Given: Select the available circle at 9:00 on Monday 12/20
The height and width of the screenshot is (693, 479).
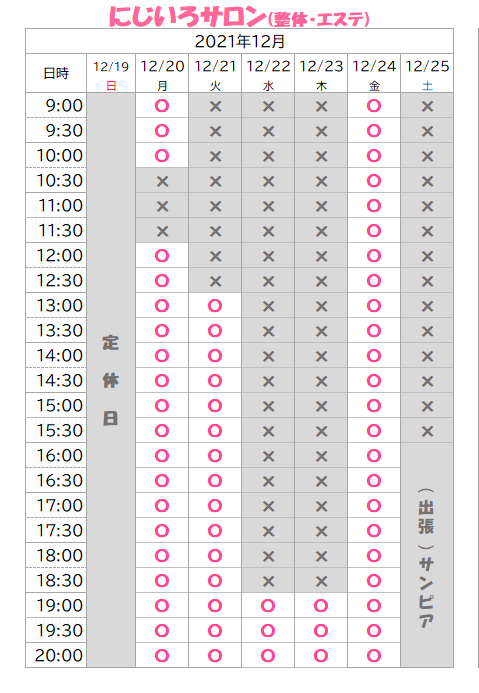Looking at the screenshot, I should click(x=162, y=106).
